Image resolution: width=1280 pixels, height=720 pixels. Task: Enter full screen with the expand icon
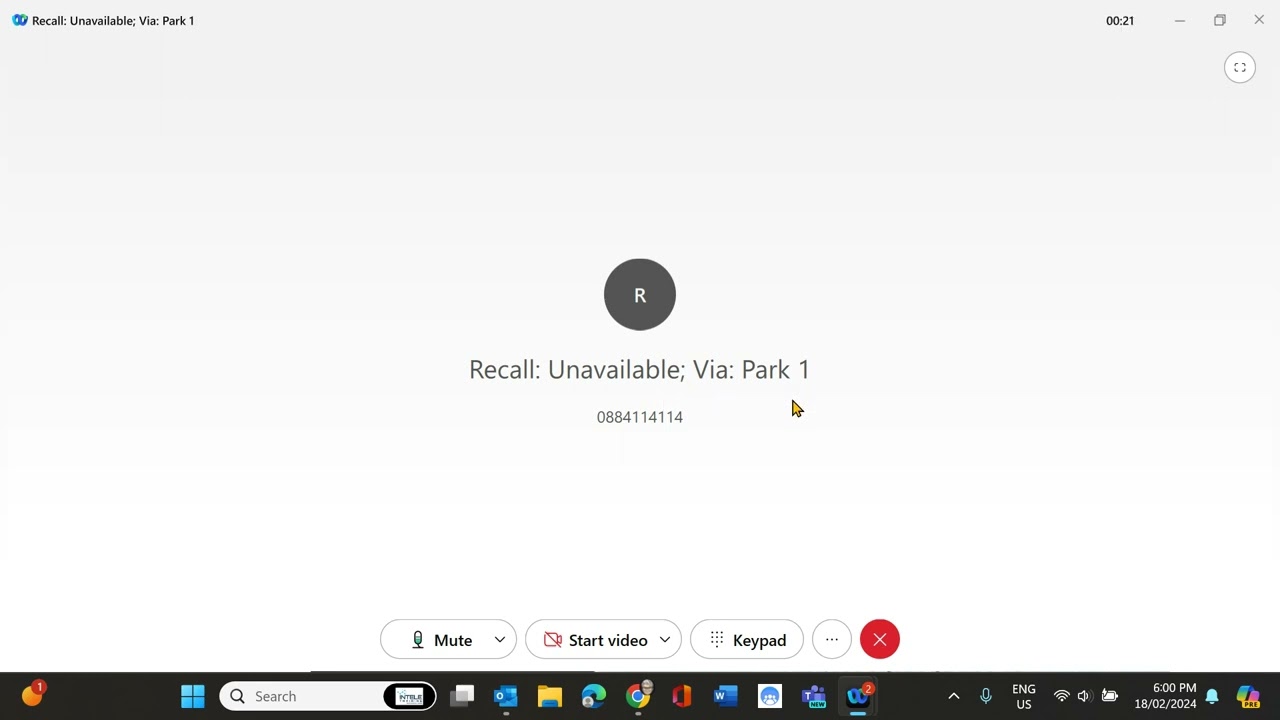[x=1240, y=68]
